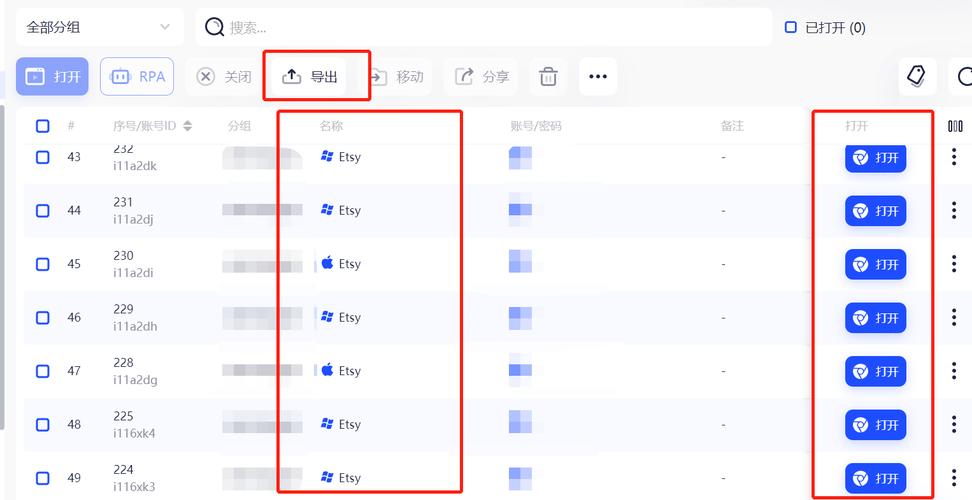Click the sort arrows beside 序号/账号ID
The width and height of the screenshot is (972, 500).
[x=188, y=126]
